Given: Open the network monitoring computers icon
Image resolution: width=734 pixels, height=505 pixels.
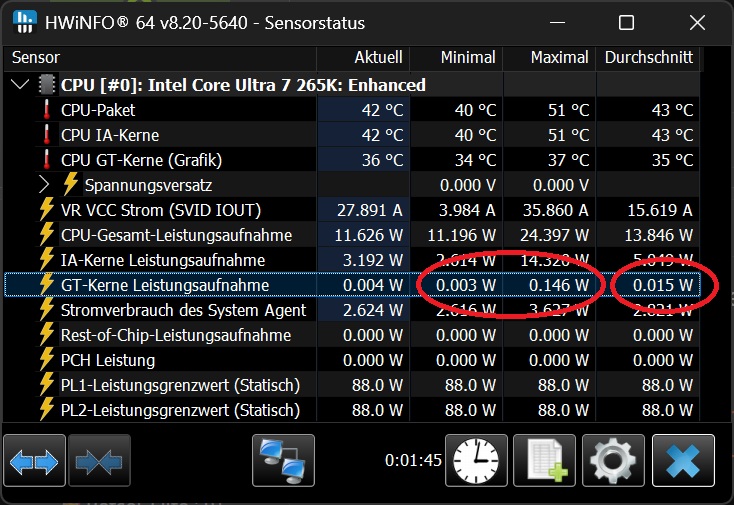Looking at the screenshot, I should (283, 461).
